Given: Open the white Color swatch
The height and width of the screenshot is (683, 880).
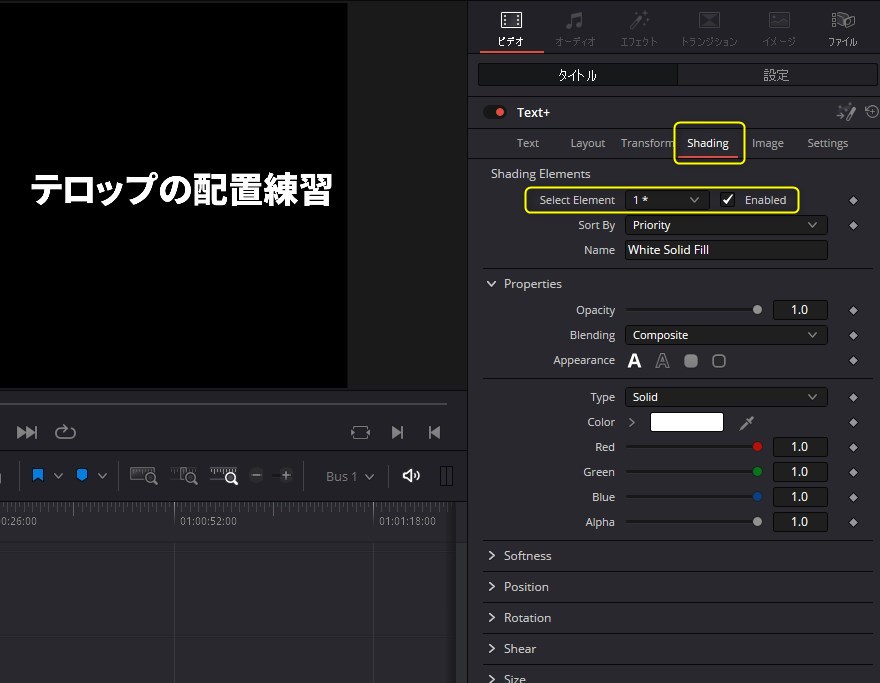Looking at the screenshot, I should [x=686, y=422].
